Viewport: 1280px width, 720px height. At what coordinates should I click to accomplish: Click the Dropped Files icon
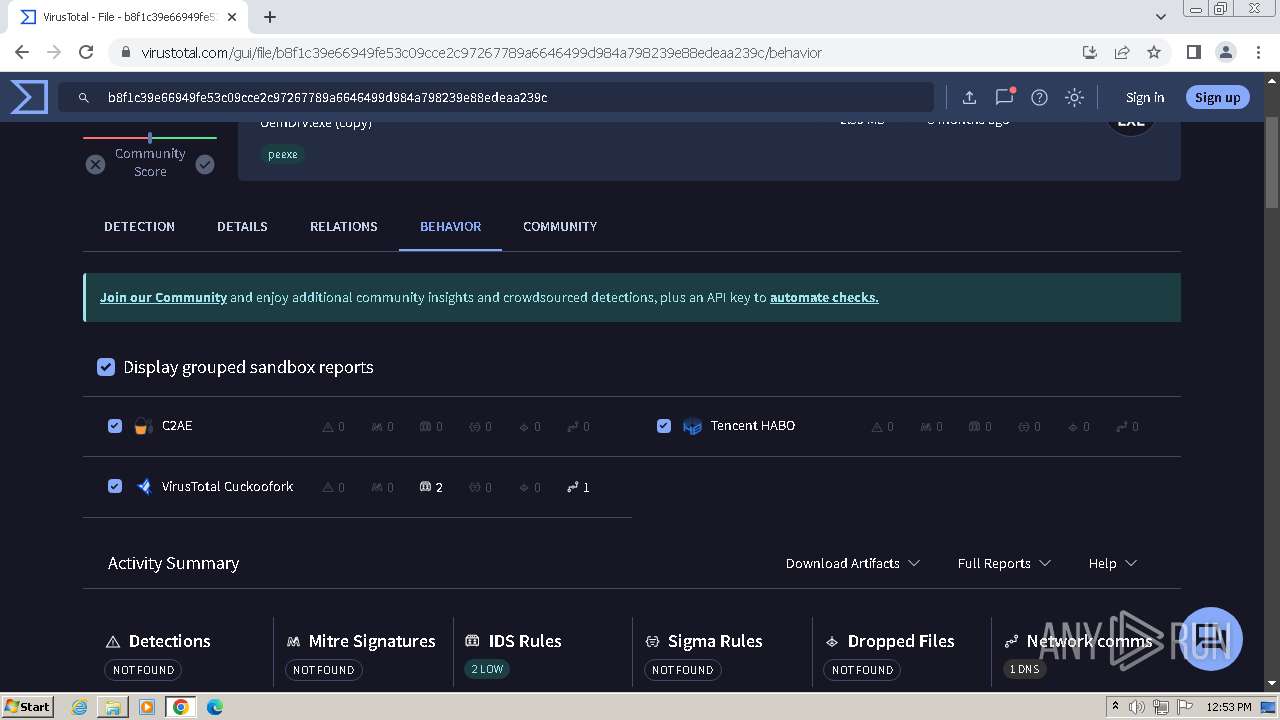pyautogui.click(x=832, y=642)
